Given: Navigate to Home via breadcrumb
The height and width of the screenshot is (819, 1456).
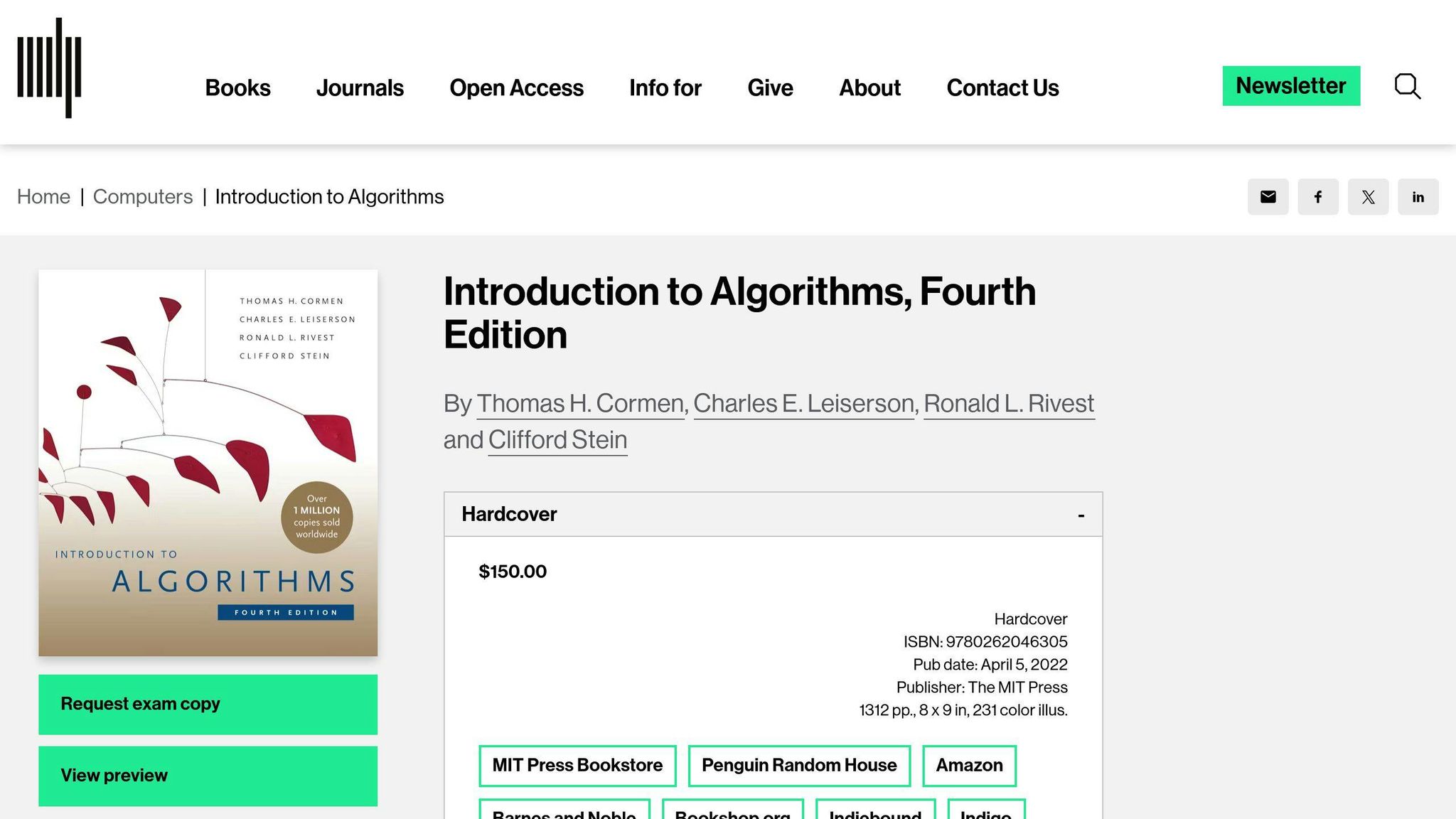Looking at the screenshot, I should [x=43, y=196].
